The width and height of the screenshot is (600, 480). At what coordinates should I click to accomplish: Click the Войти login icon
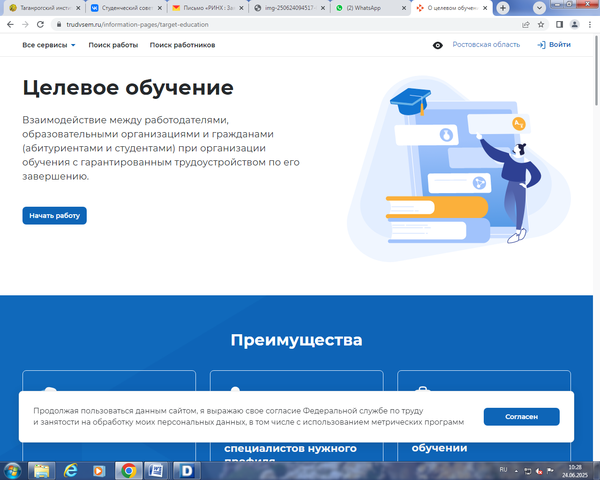541,45
